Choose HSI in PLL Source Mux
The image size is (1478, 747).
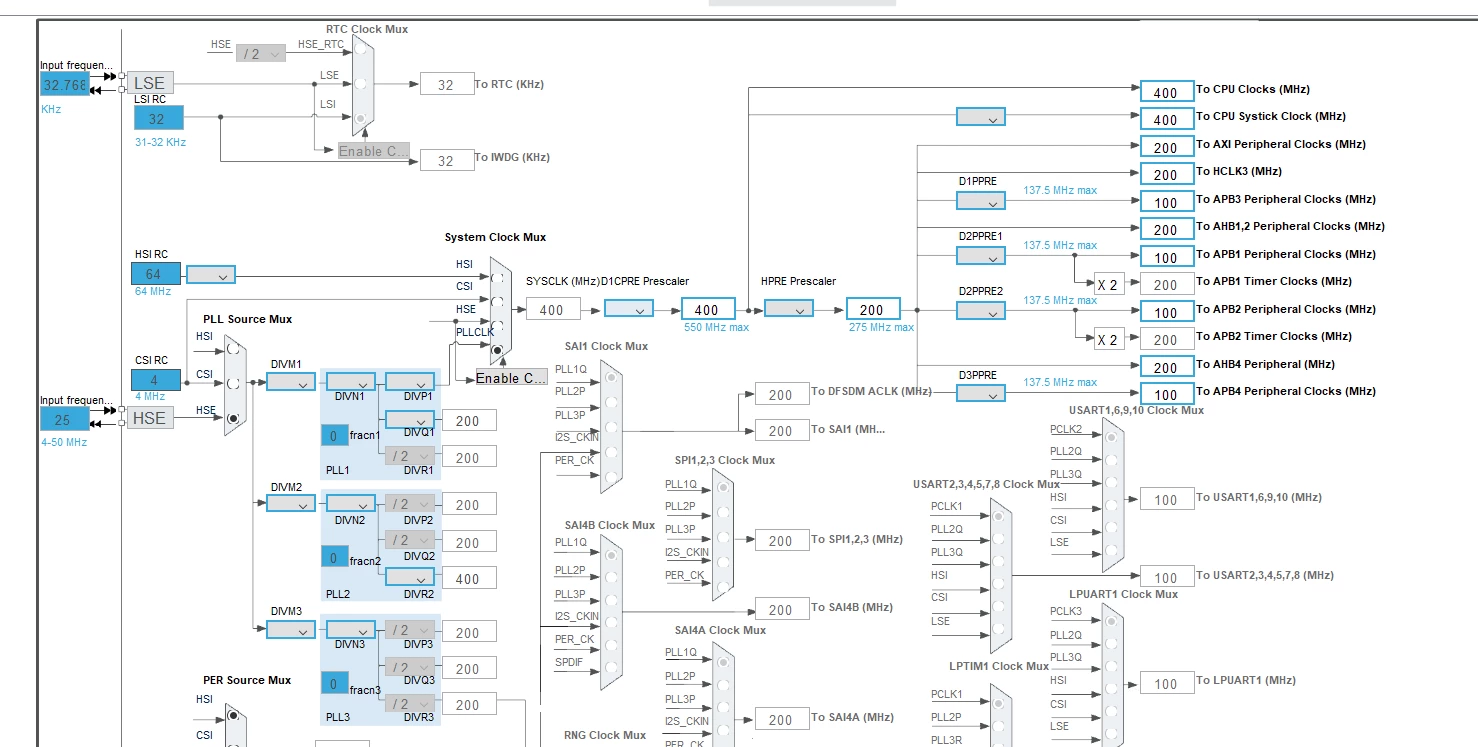233,349
